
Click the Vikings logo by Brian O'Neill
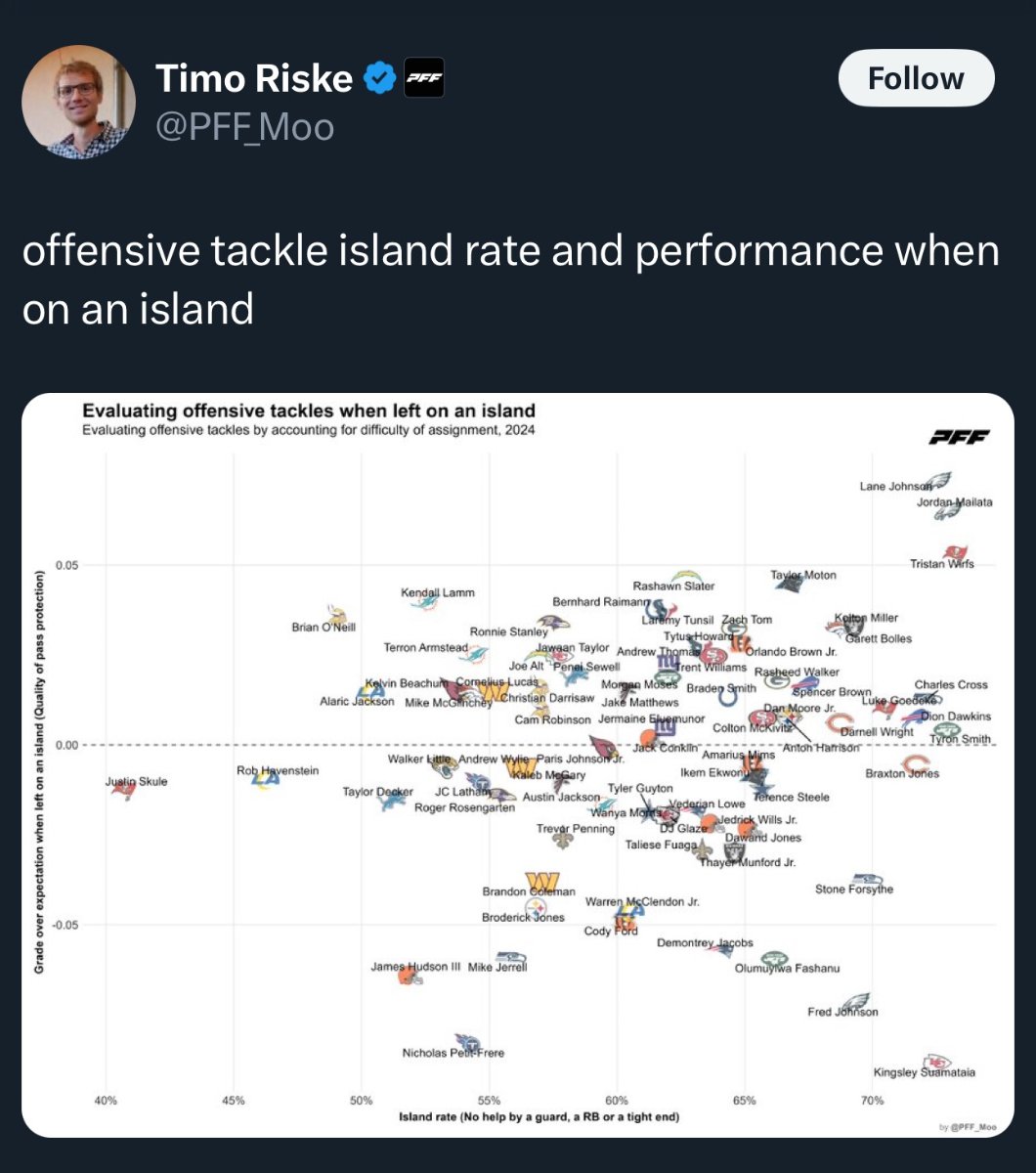pyautogui.click(x=337, y=616)
